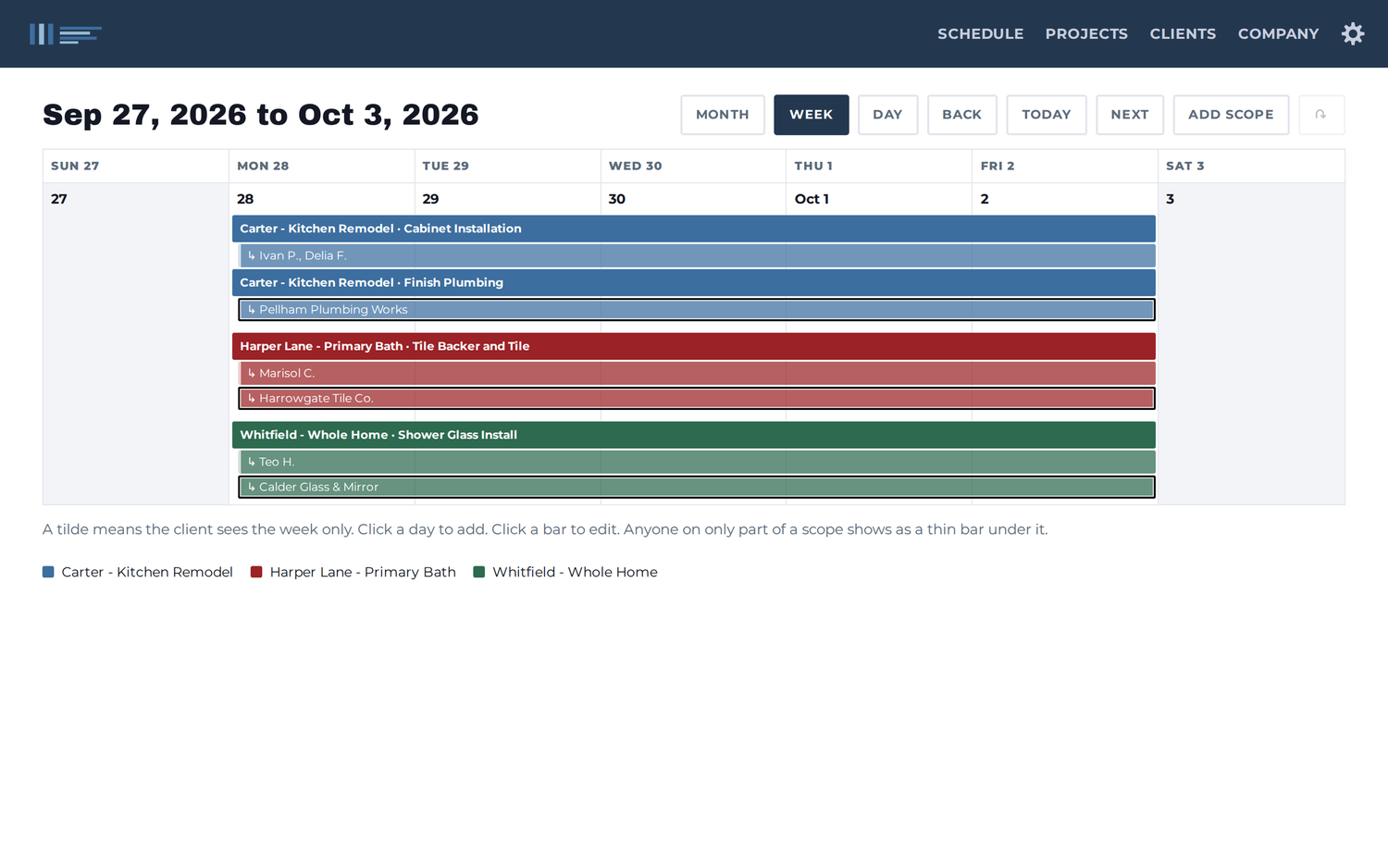The width and height of the screenshot is (1388, 868).
Task: Click the THU 1 column header
Action: 880,167
